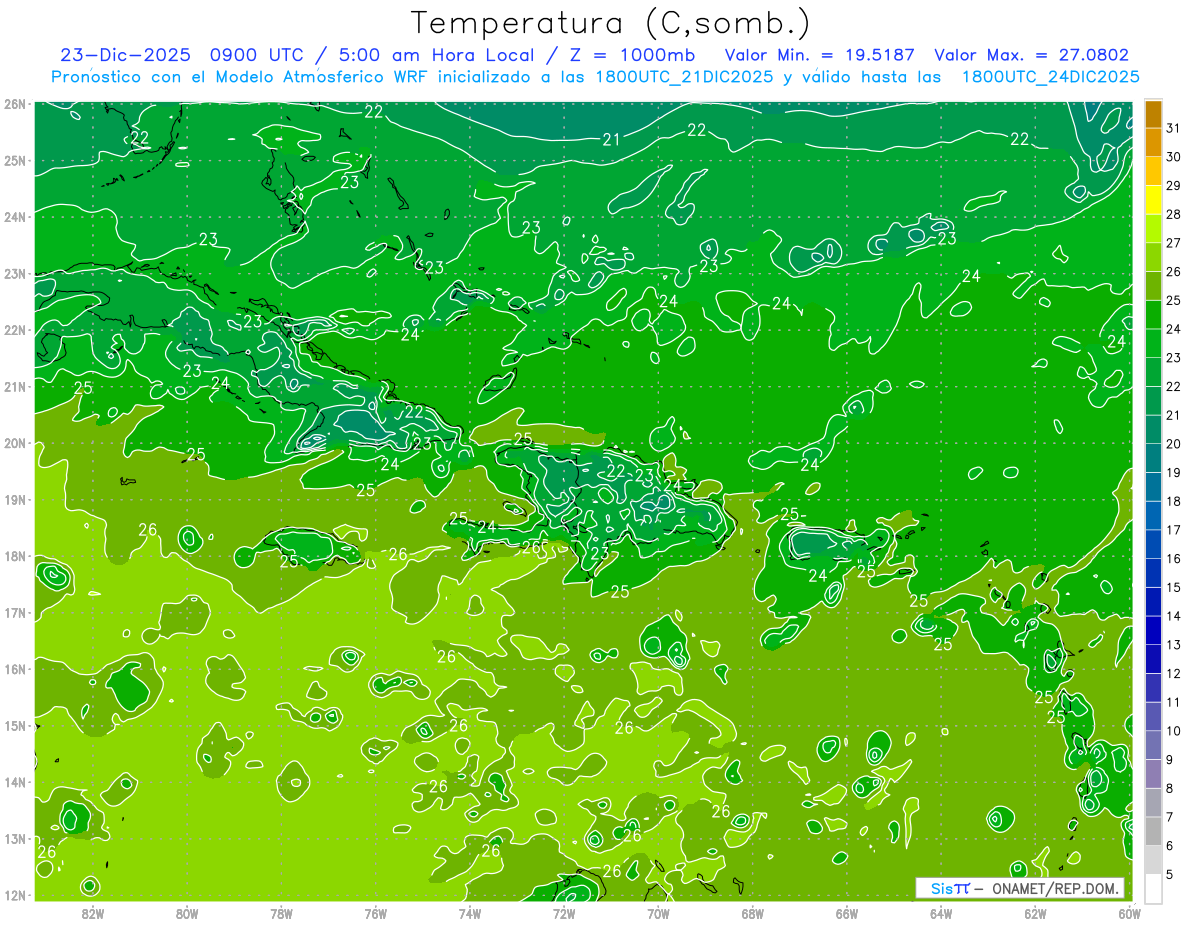Click the date "23-Dic-2025" in the header
The image size is (1200, 927).
(x=127, y=55)
